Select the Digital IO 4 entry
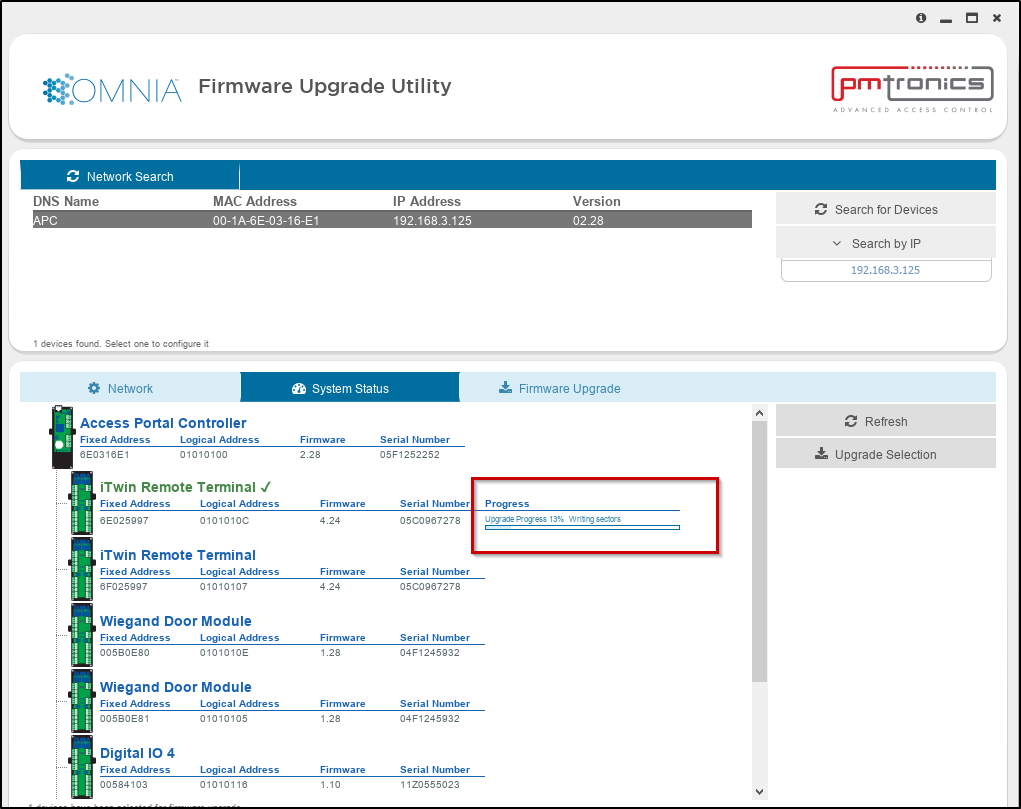Image resolution: width=1021 pixels, height=809 pixels. coord(137,753)
